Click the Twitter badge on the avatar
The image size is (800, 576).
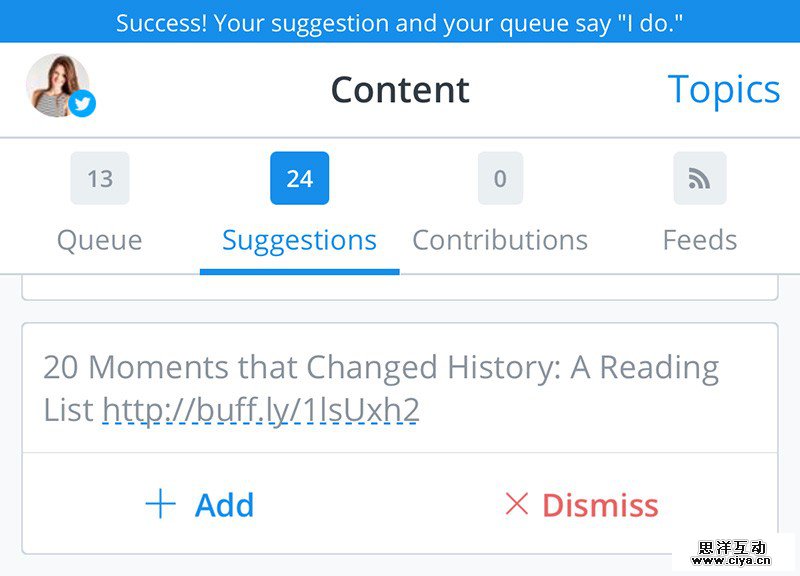[x=83, y=103]
